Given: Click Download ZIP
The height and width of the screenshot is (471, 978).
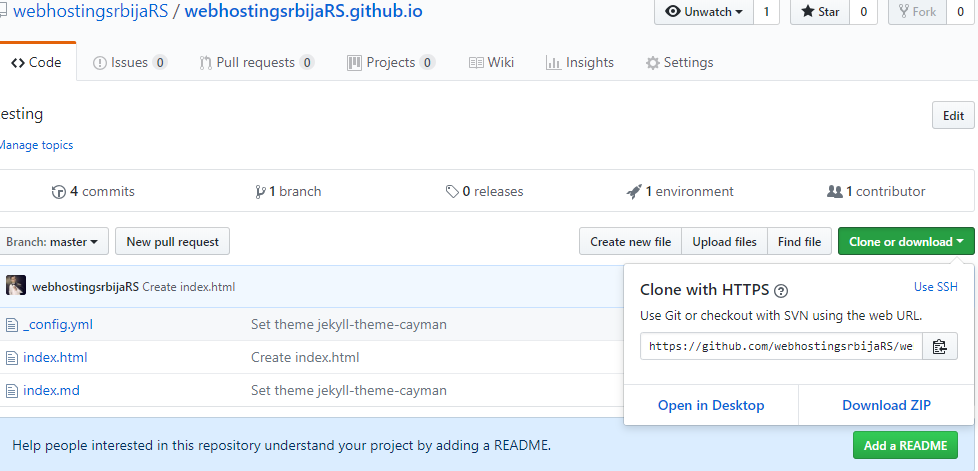Looking at the screenshot, I should pyautogui.click(x=886, y=405).
